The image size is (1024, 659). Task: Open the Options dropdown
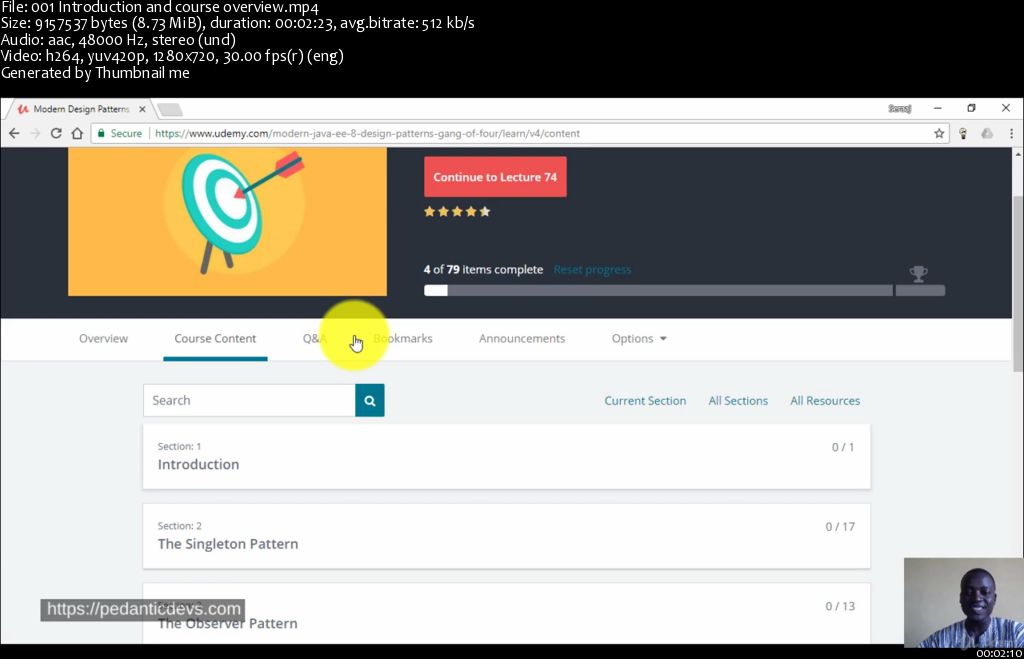pyautogui.click(x=639, y=338)
